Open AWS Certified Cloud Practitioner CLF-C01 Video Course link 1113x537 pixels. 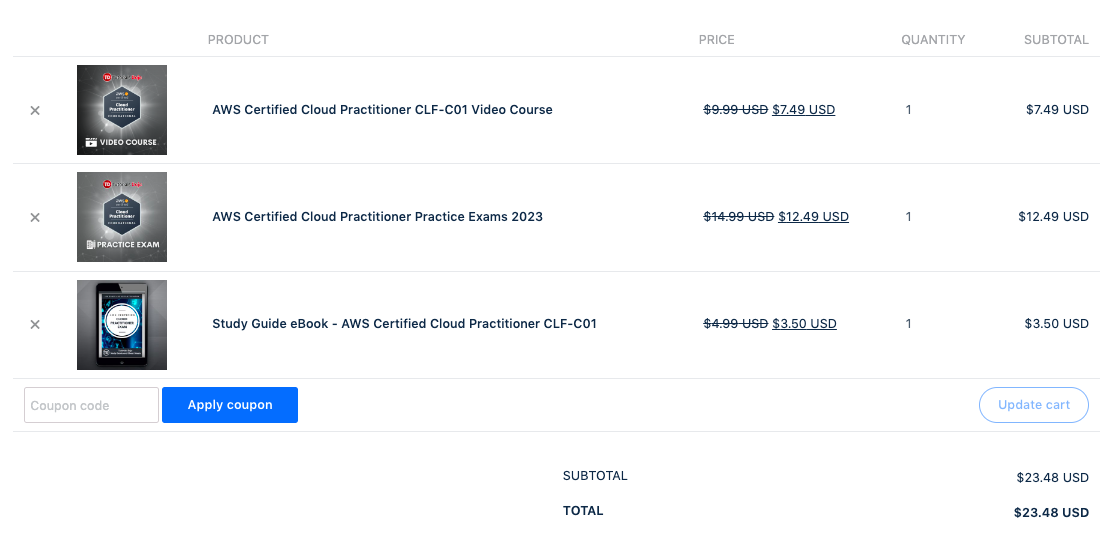click(x=382, y=110)
